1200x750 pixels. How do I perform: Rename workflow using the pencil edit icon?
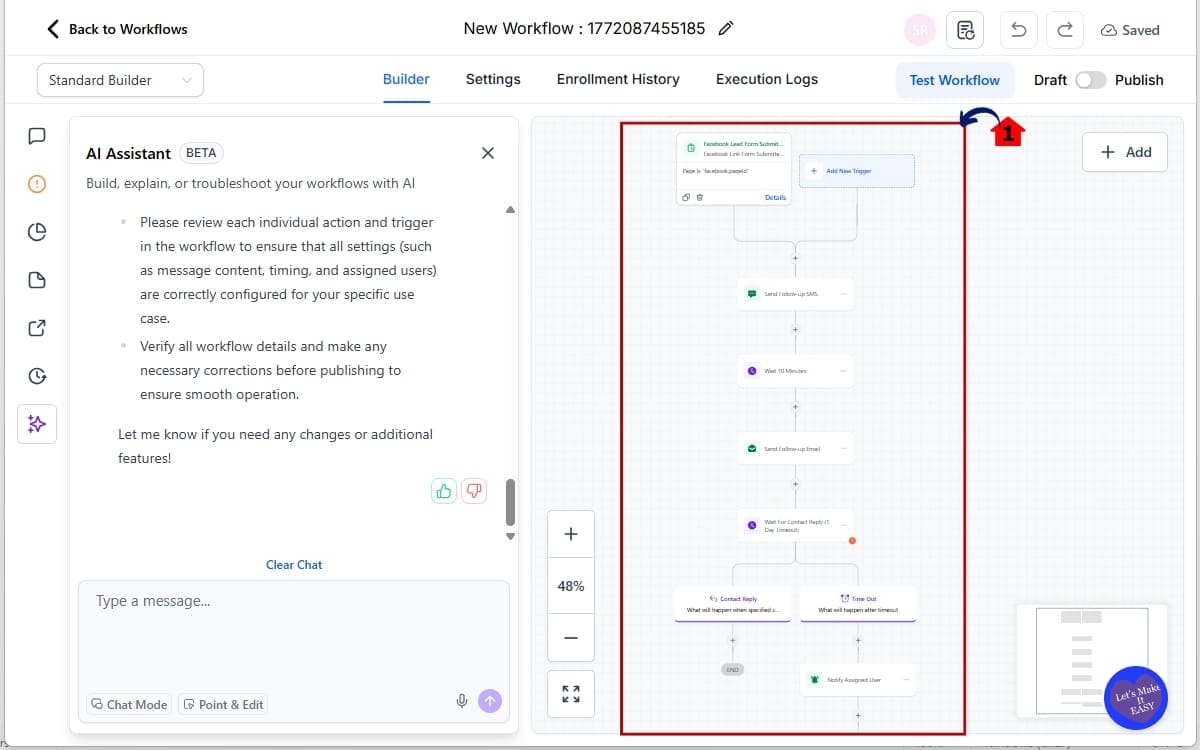tap(725, 29)
